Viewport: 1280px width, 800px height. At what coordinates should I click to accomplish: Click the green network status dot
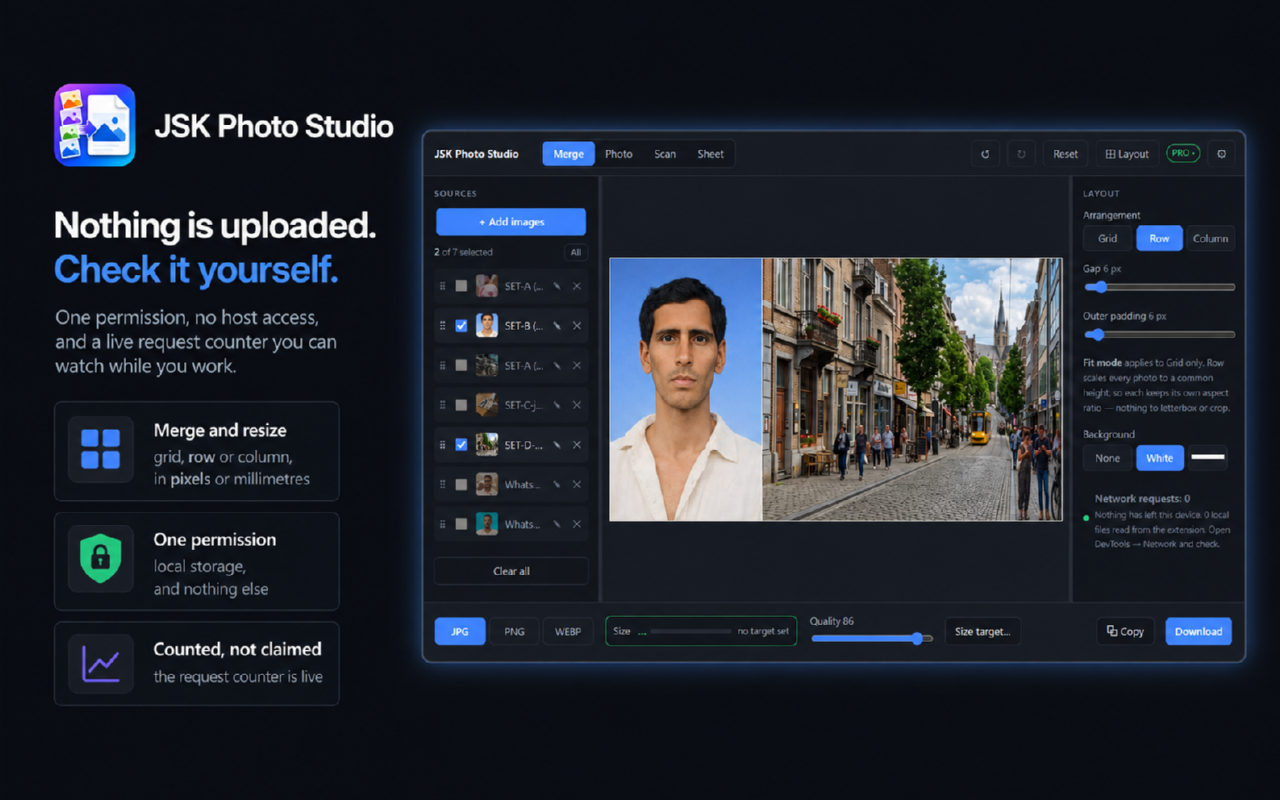(x=1086, y=518)
